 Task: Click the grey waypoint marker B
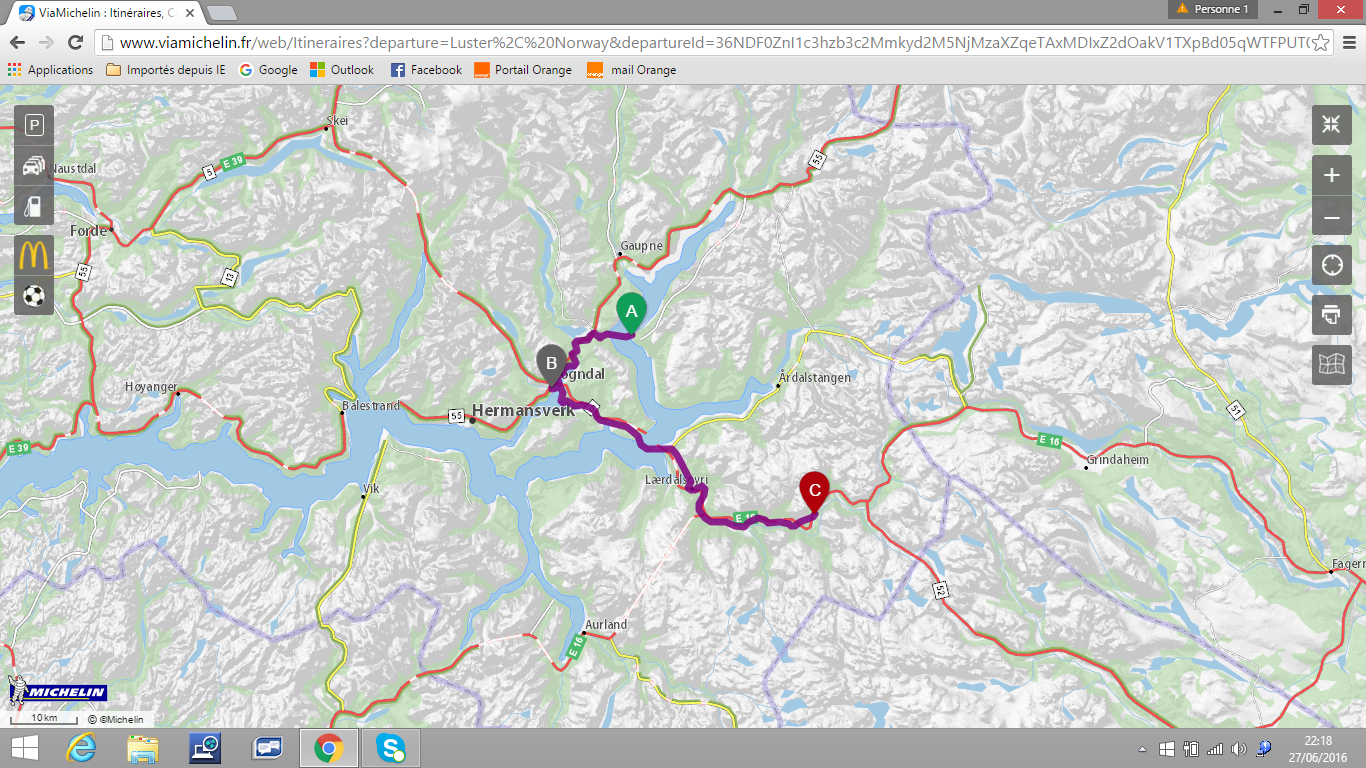tap(551, 362)
